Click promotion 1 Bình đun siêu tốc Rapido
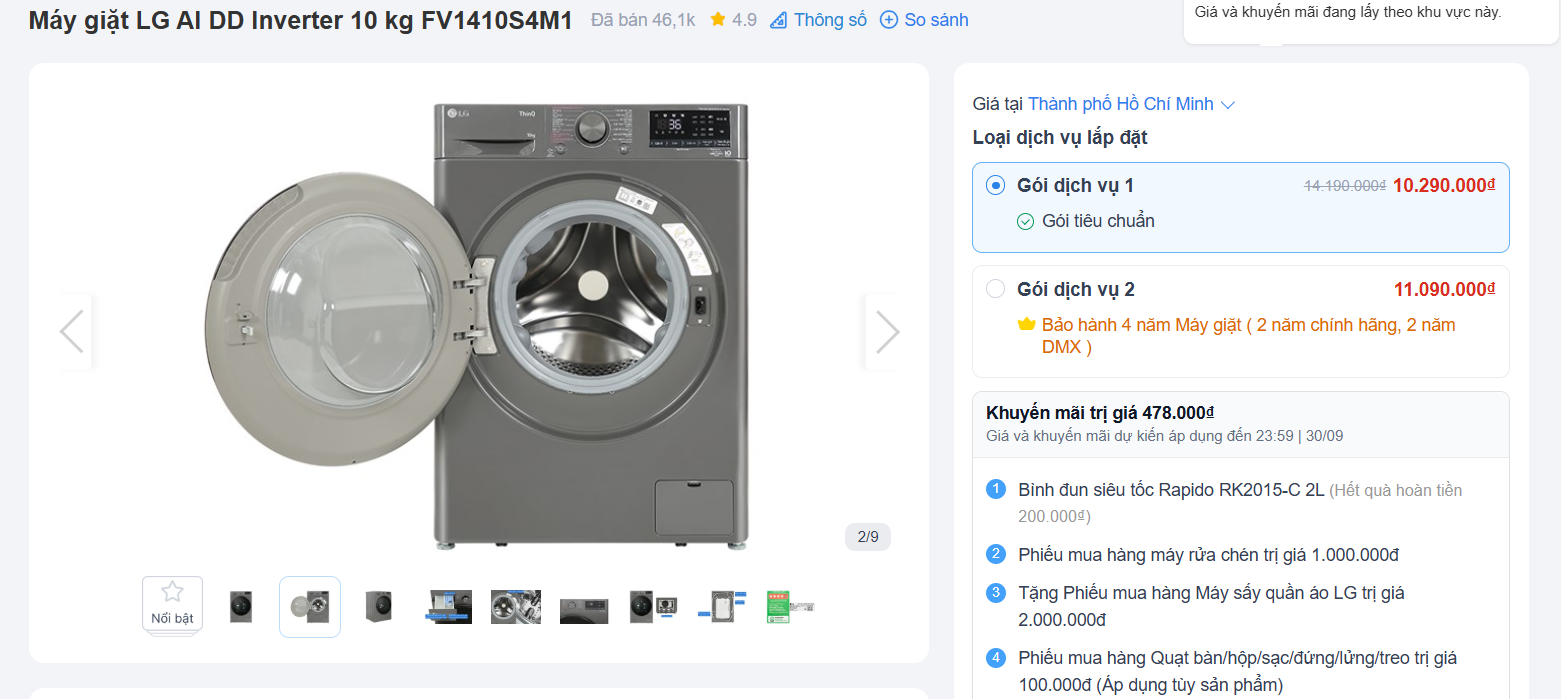Viewport: 1561px width, 699px height. pyautogui.click(x=1240, y=503)
